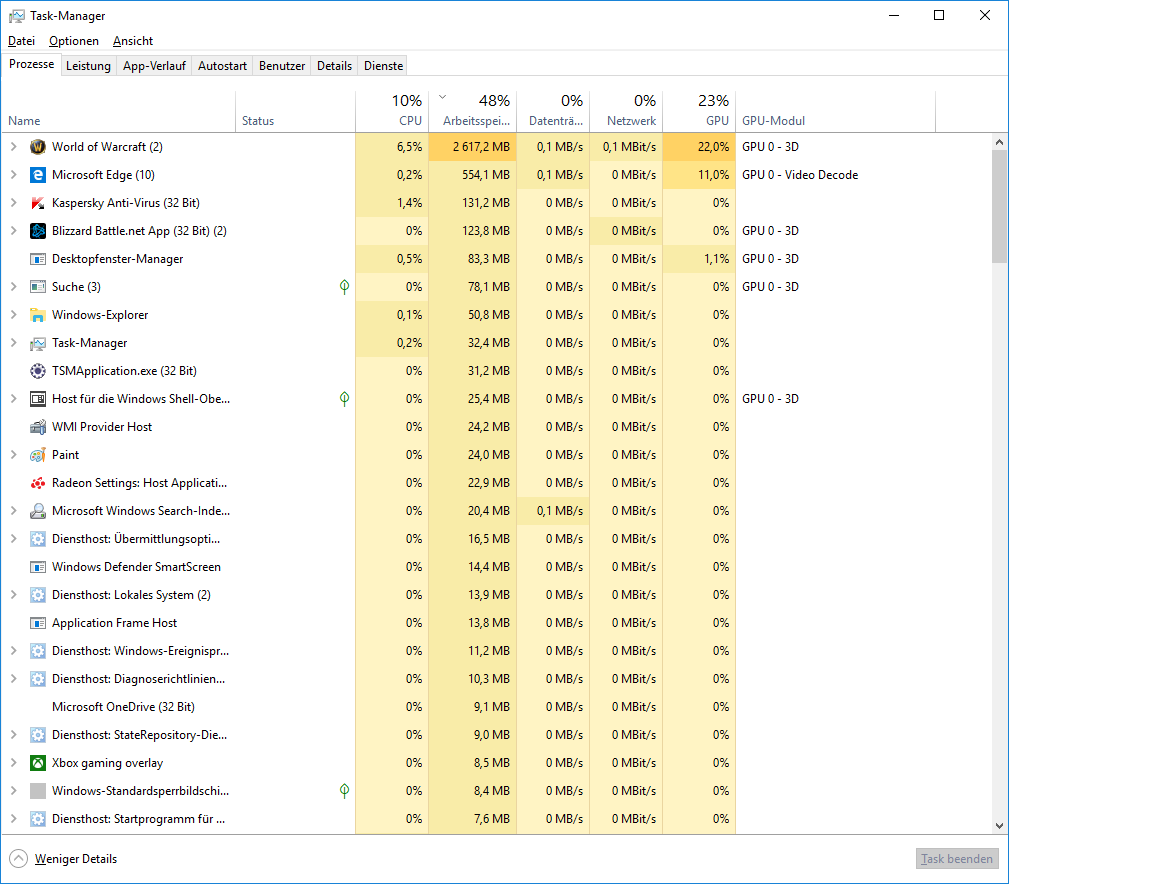Switch to the App-Verlauf tab
This screenshot has height=884, width=1152.
pos(154,66)
